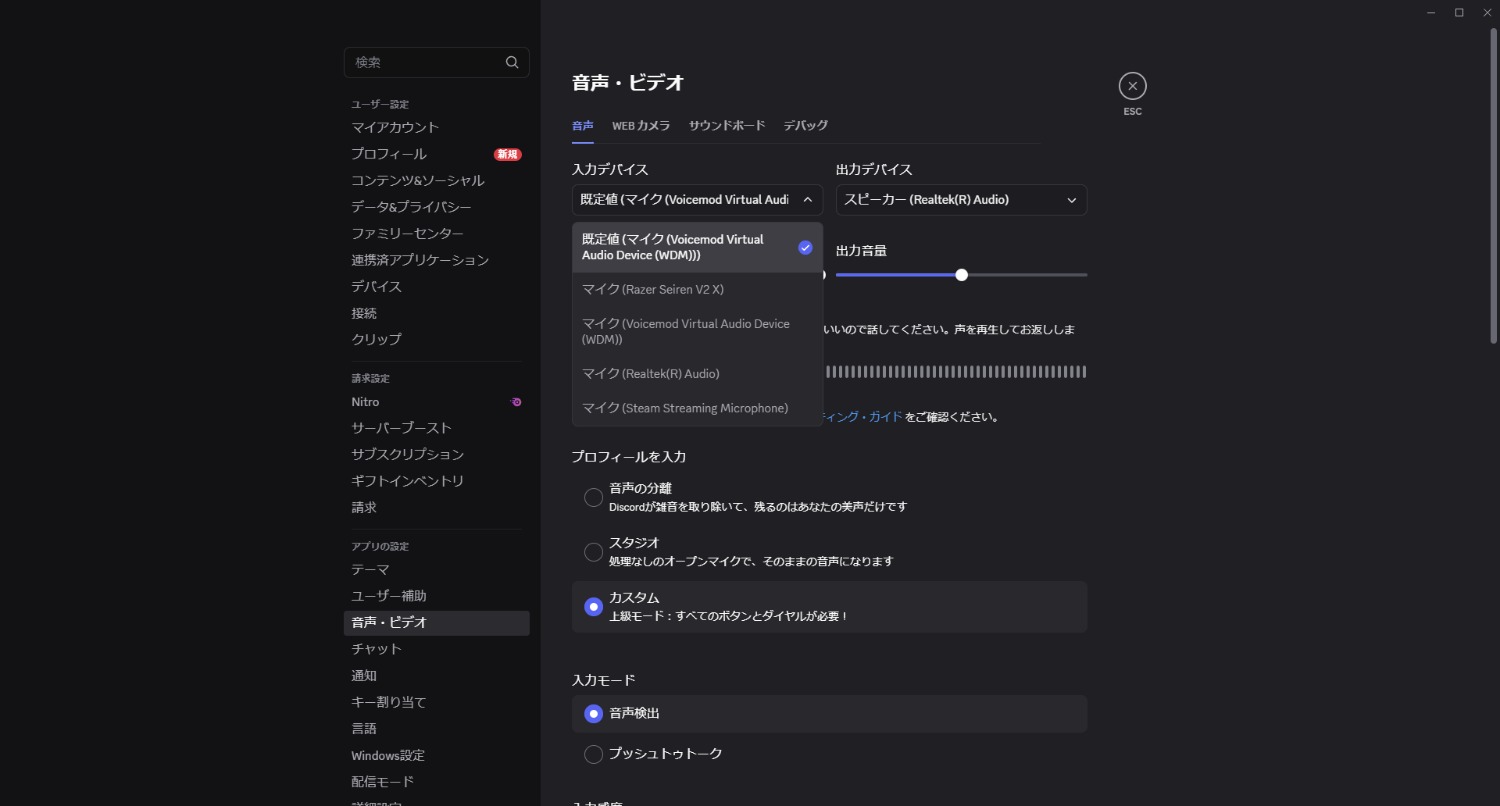This screenshot has width=1500, height=806.
Task: Select 音声検出 input mode
Action: pos(593,714)
